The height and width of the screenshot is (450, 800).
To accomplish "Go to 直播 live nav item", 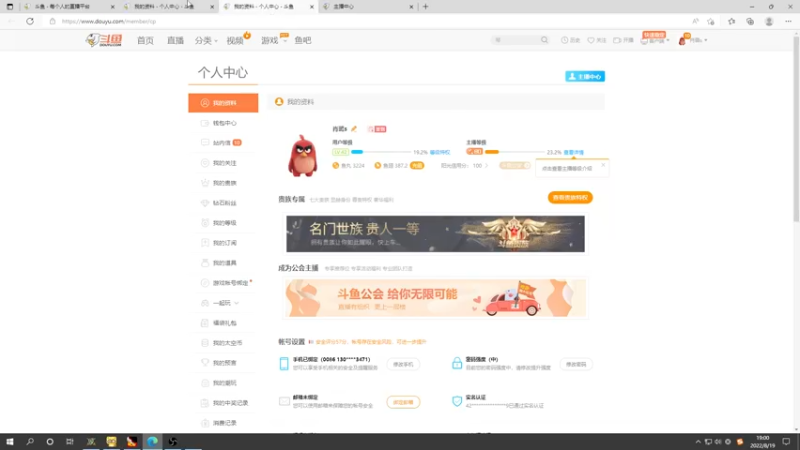I will coord(175,40).
